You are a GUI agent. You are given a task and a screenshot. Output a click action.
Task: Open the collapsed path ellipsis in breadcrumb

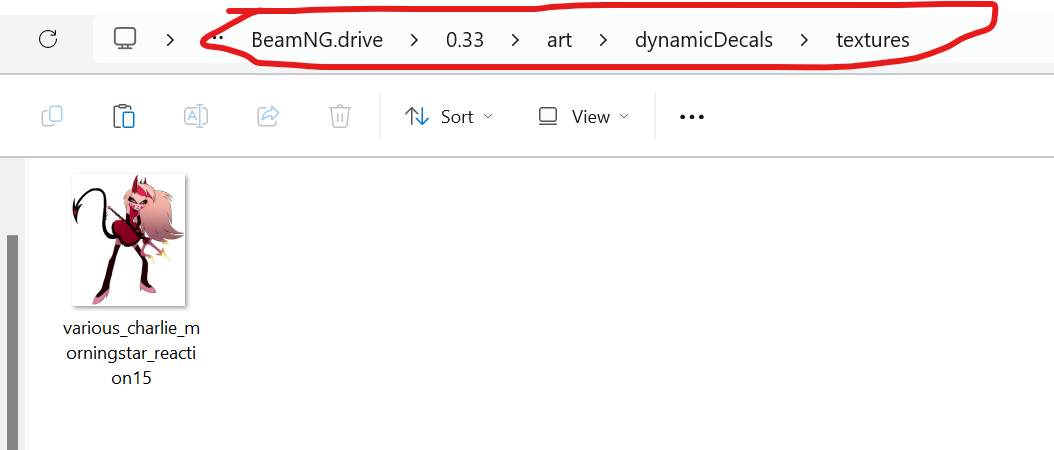click(x=216, y=39)
